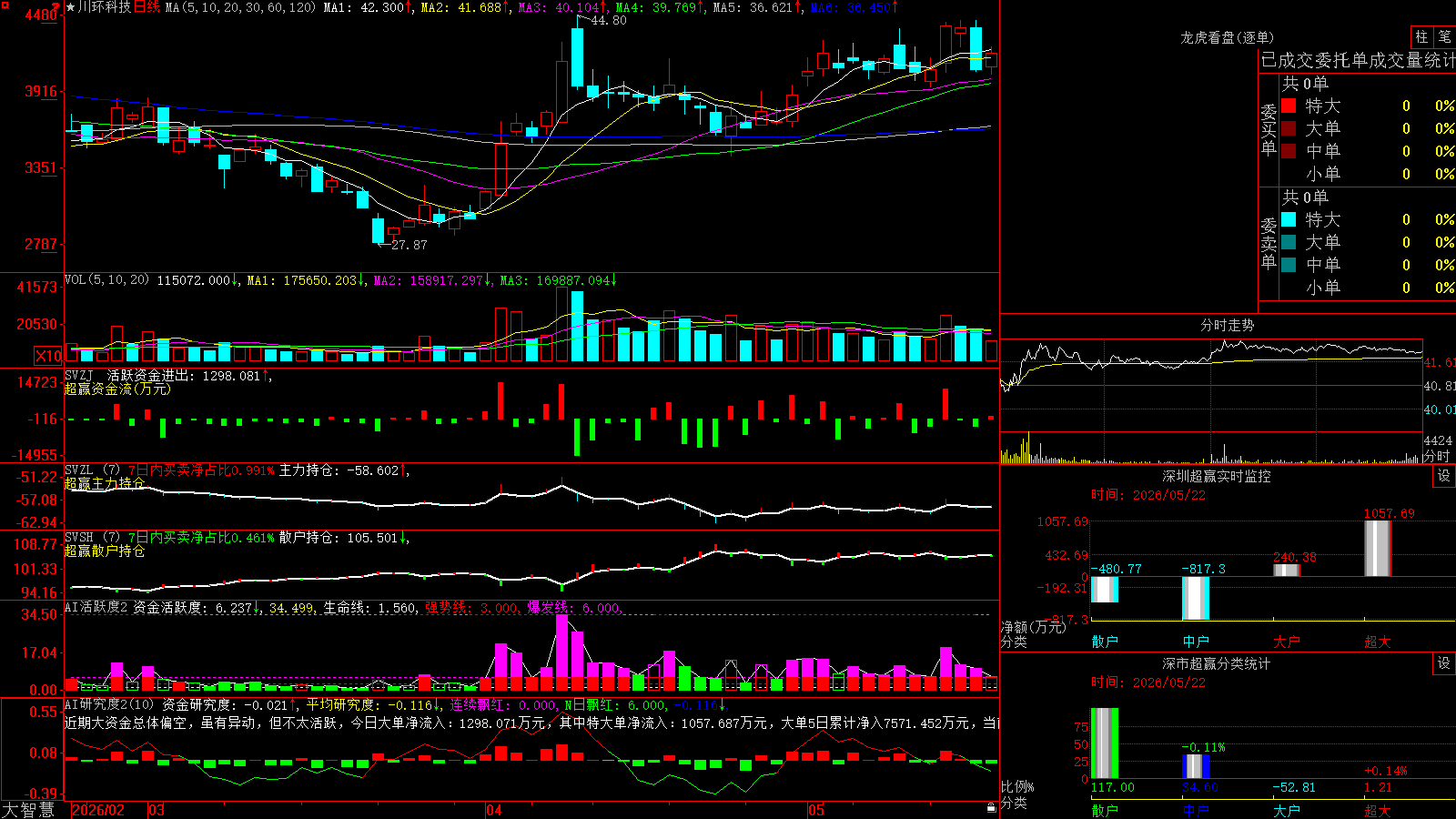Click the 散户 bar labeled -480.77
The image size is (1456, 819).
click(x=1105, y=590)
